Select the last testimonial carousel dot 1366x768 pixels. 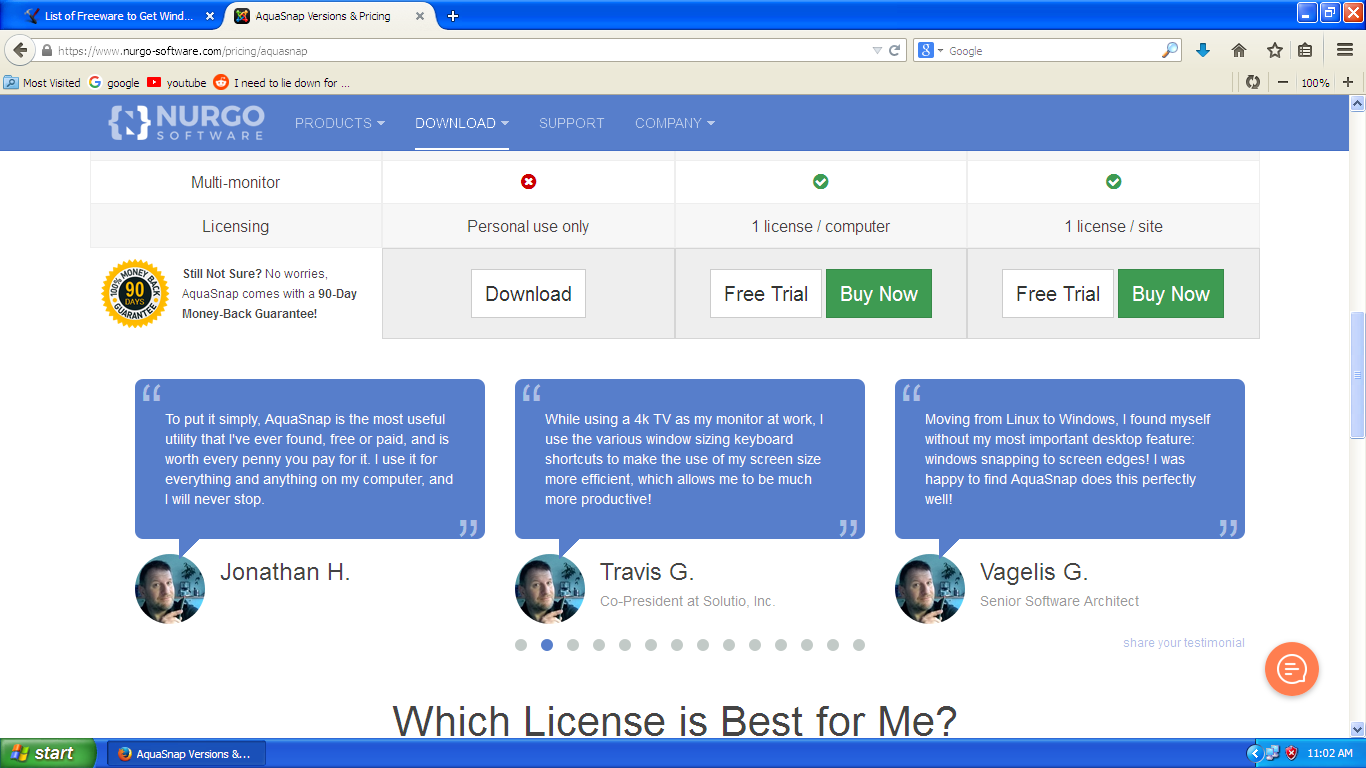[x=859, y=645]
